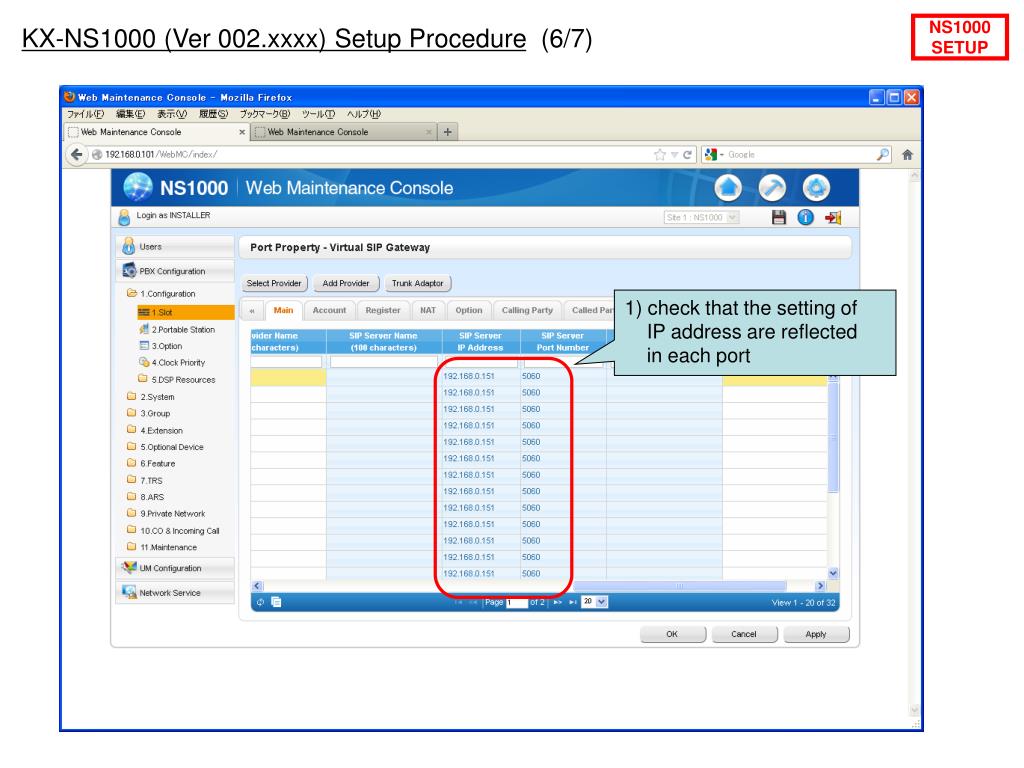1024x768 pixels.
Task: Open the hammer Setup round icon
Action: click(x=772, y=188)
